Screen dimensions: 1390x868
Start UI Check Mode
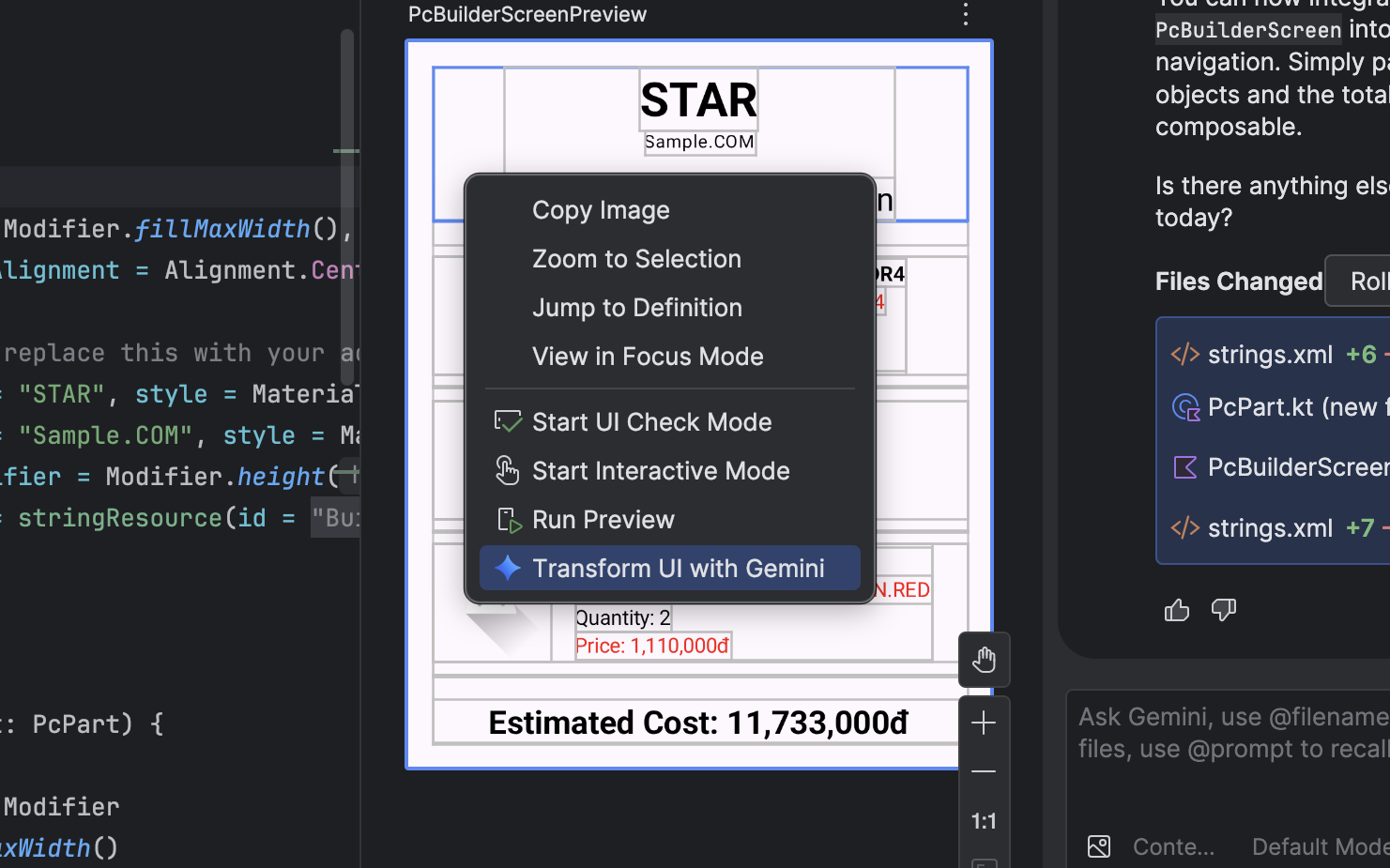[x=651, y=422]
